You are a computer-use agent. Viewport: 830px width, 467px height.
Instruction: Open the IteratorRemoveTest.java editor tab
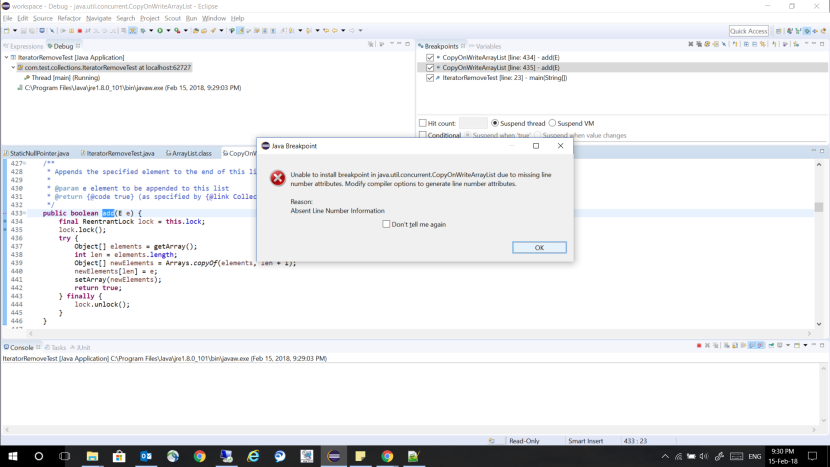118,153
